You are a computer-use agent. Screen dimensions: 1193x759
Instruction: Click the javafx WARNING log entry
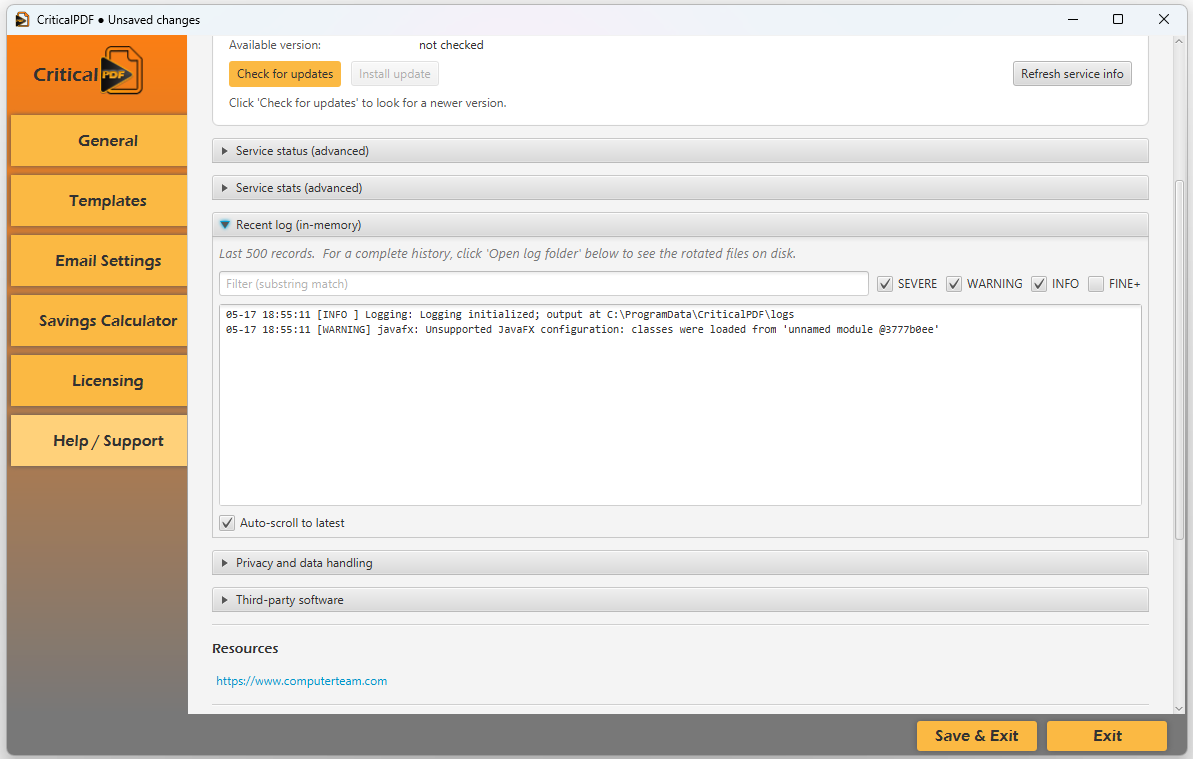(x=582, y=329)
